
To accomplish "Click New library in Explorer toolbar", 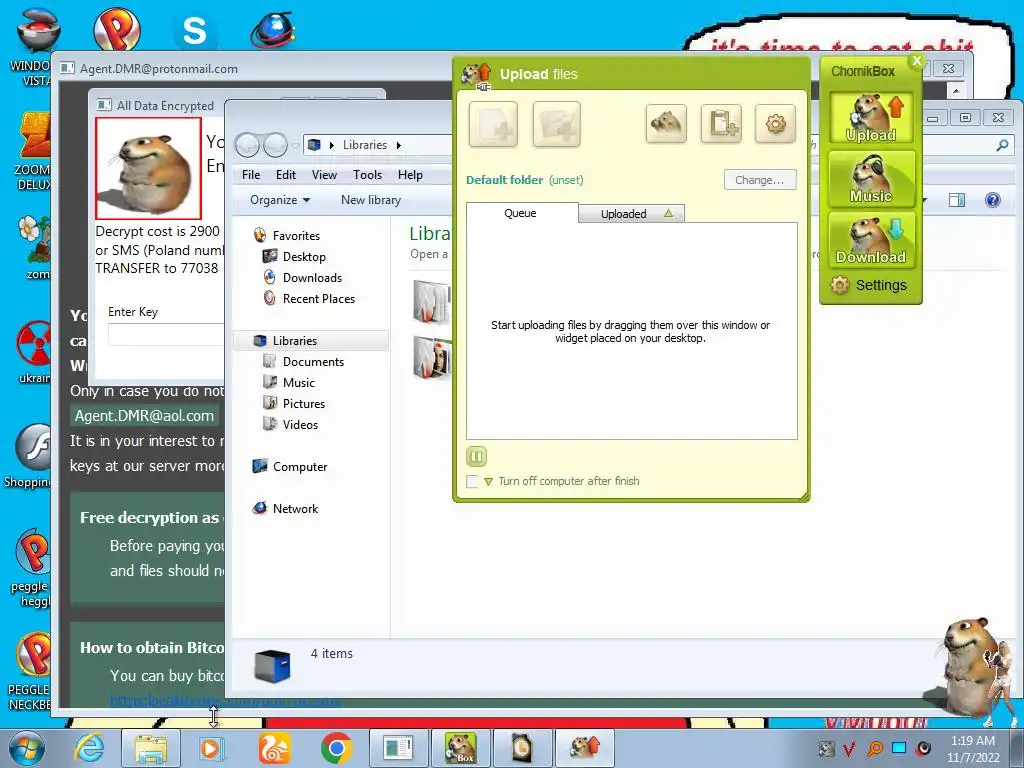I will click(x=371, y=200).
